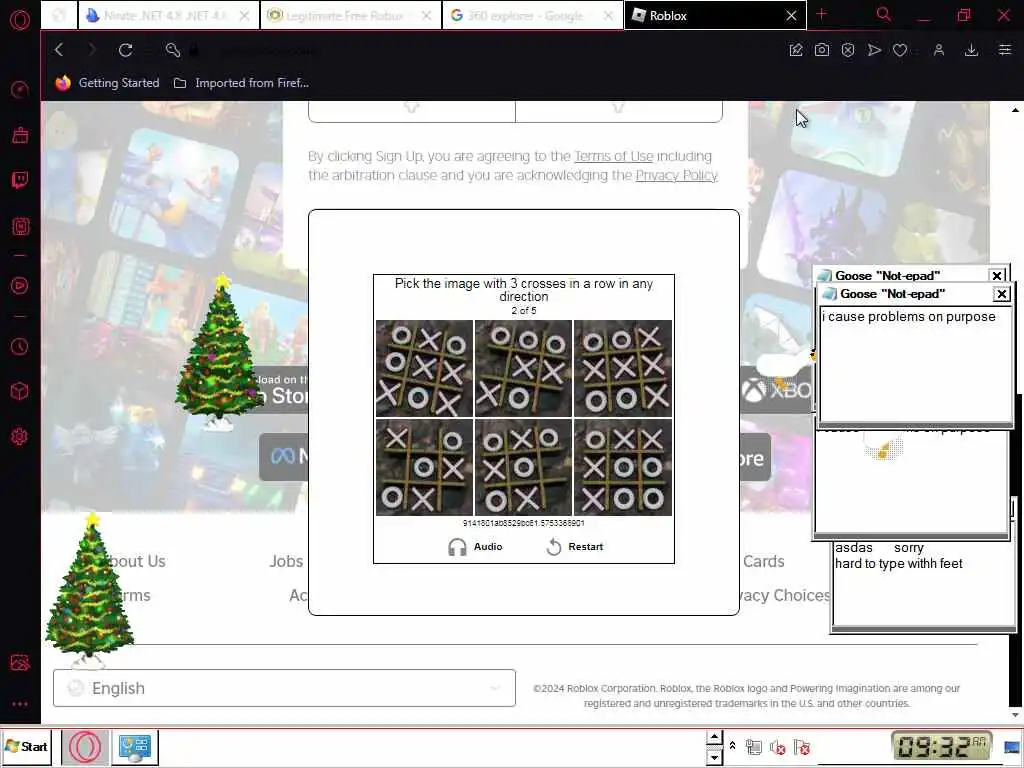Open the control panel taskbar icon

[135, 748]
